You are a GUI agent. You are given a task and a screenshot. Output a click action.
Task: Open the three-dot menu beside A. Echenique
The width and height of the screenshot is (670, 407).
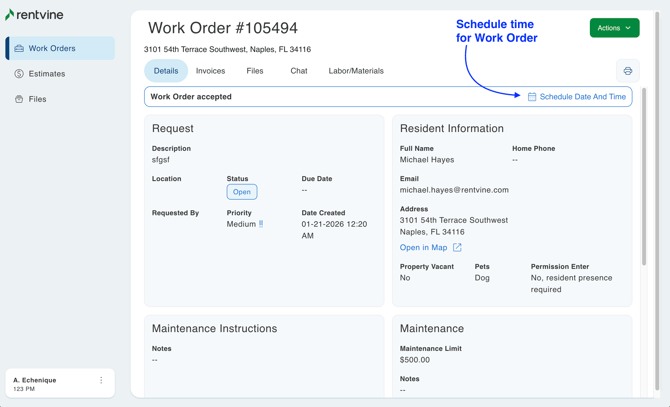click(x=101, y=381)
